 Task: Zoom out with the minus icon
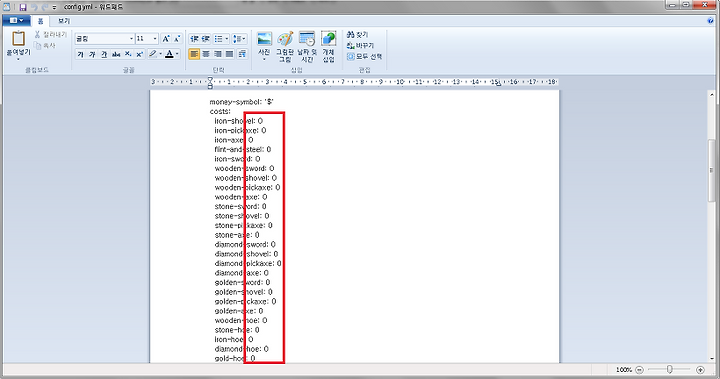click(x=639, y=369)
